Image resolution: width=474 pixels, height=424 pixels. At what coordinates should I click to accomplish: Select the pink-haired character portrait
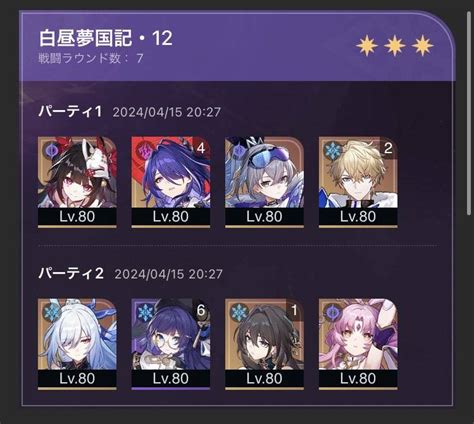(358, 344)
